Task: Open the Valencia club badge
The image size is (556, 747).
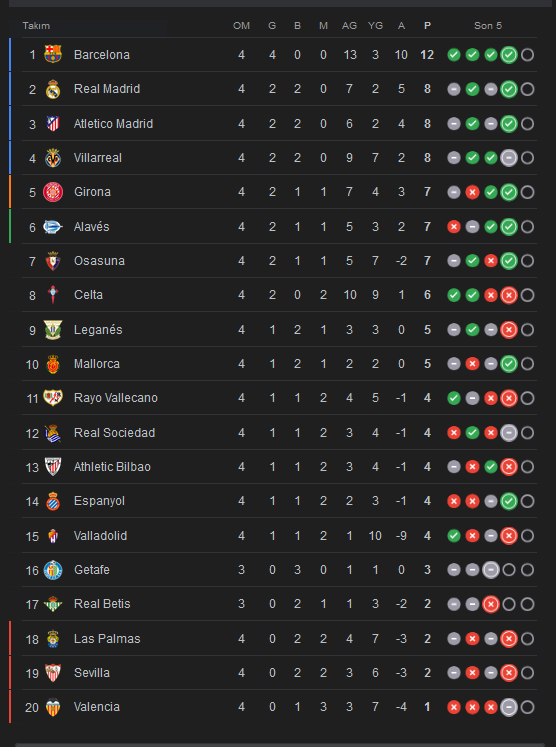Action: click(x=53, y=707)
